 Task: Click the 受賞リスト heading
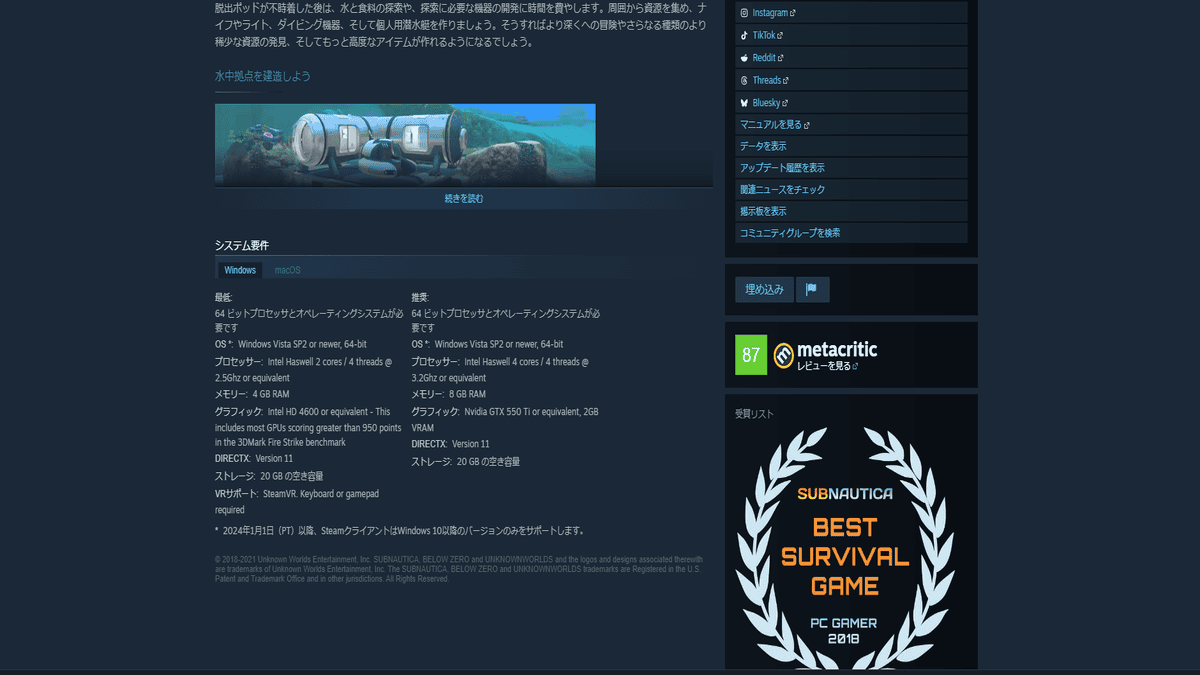754,414
